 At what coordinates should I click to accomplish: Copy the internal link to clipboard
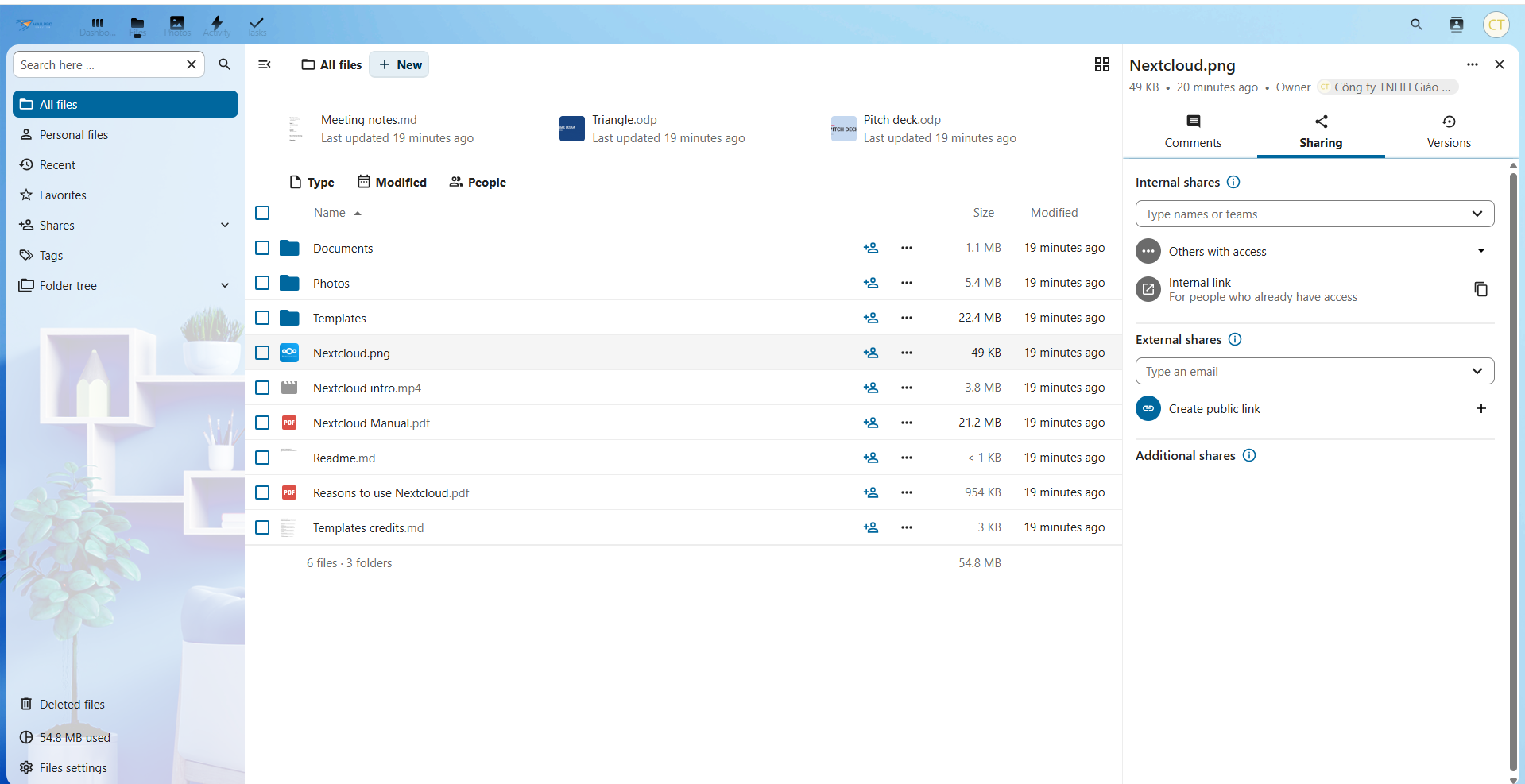(1480, 289)
